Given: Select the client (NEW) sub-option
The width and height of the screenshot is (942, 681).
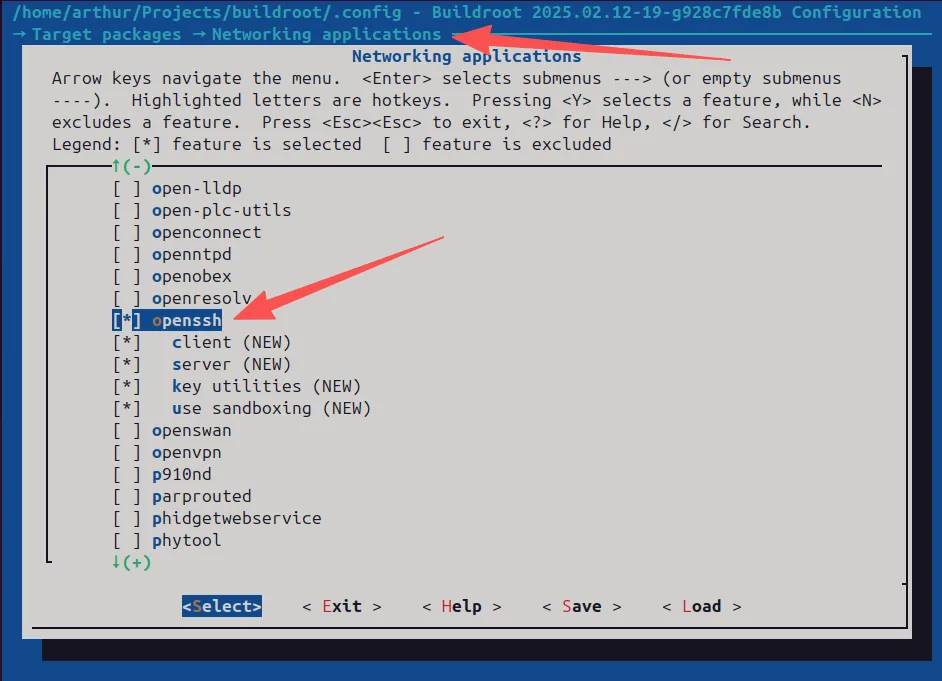Looking at the screenshot, I should point(231,343).
